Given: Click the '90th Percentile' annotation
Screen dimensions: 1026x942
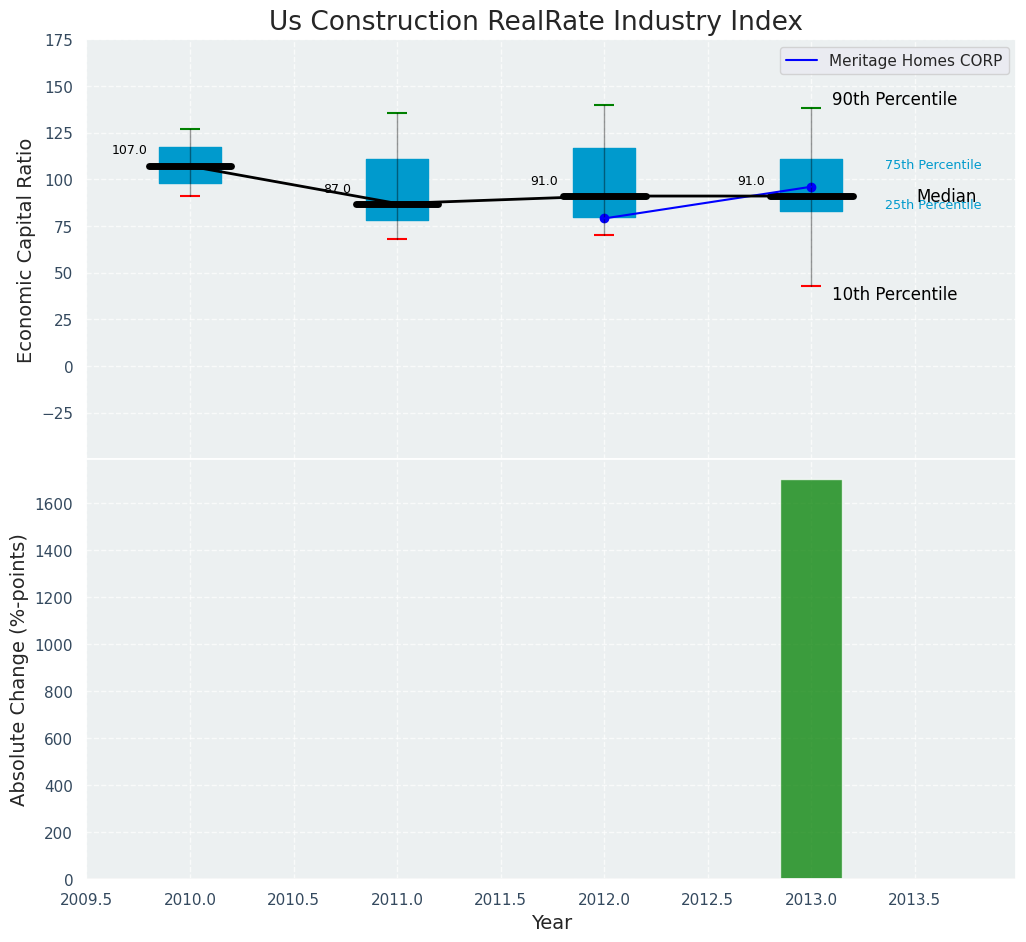Looking at the screenshot, I should click(x=894, y=99).
